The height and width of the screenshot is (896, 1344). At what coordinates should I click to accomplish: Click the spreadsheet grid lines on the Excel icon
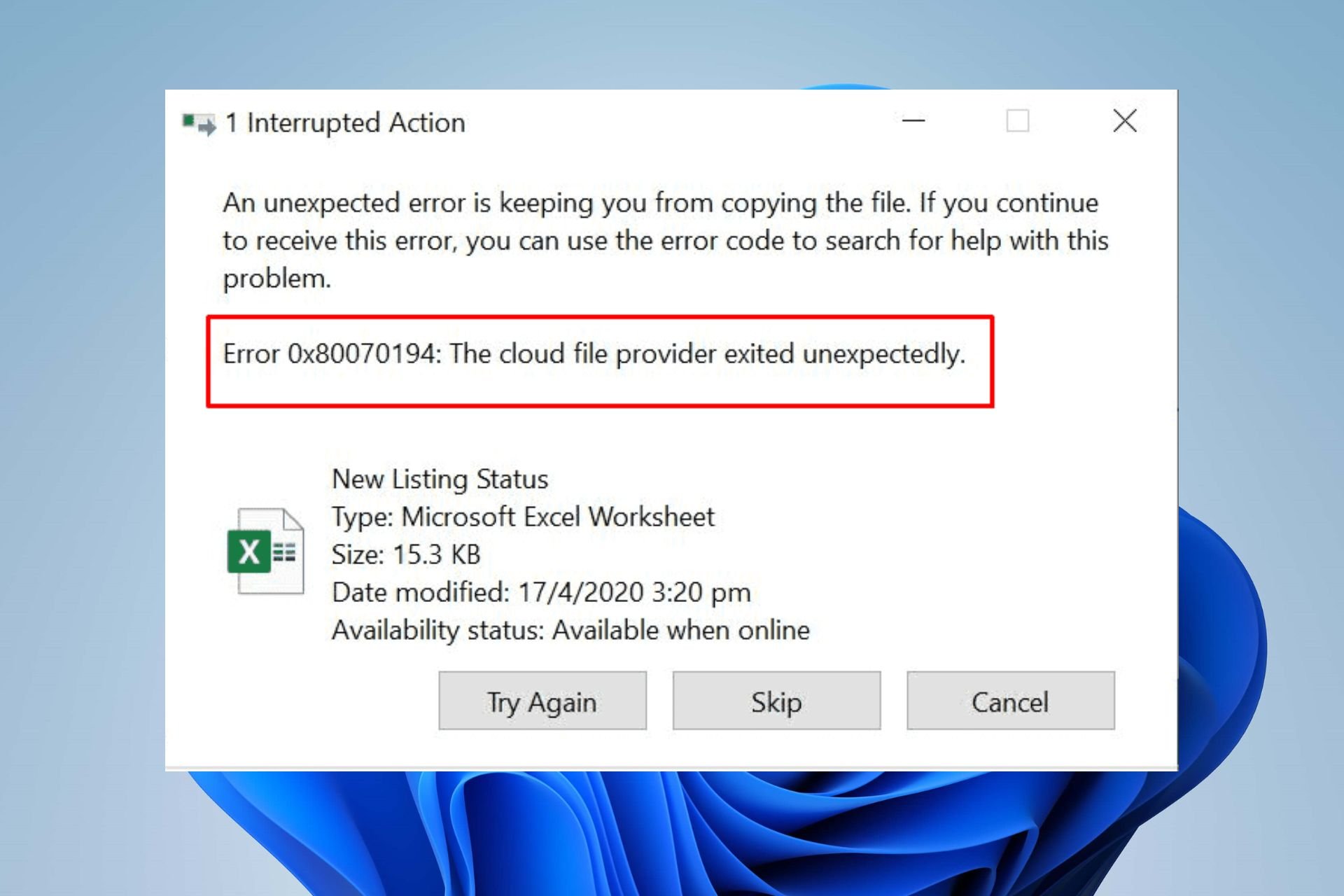[286, 553]
